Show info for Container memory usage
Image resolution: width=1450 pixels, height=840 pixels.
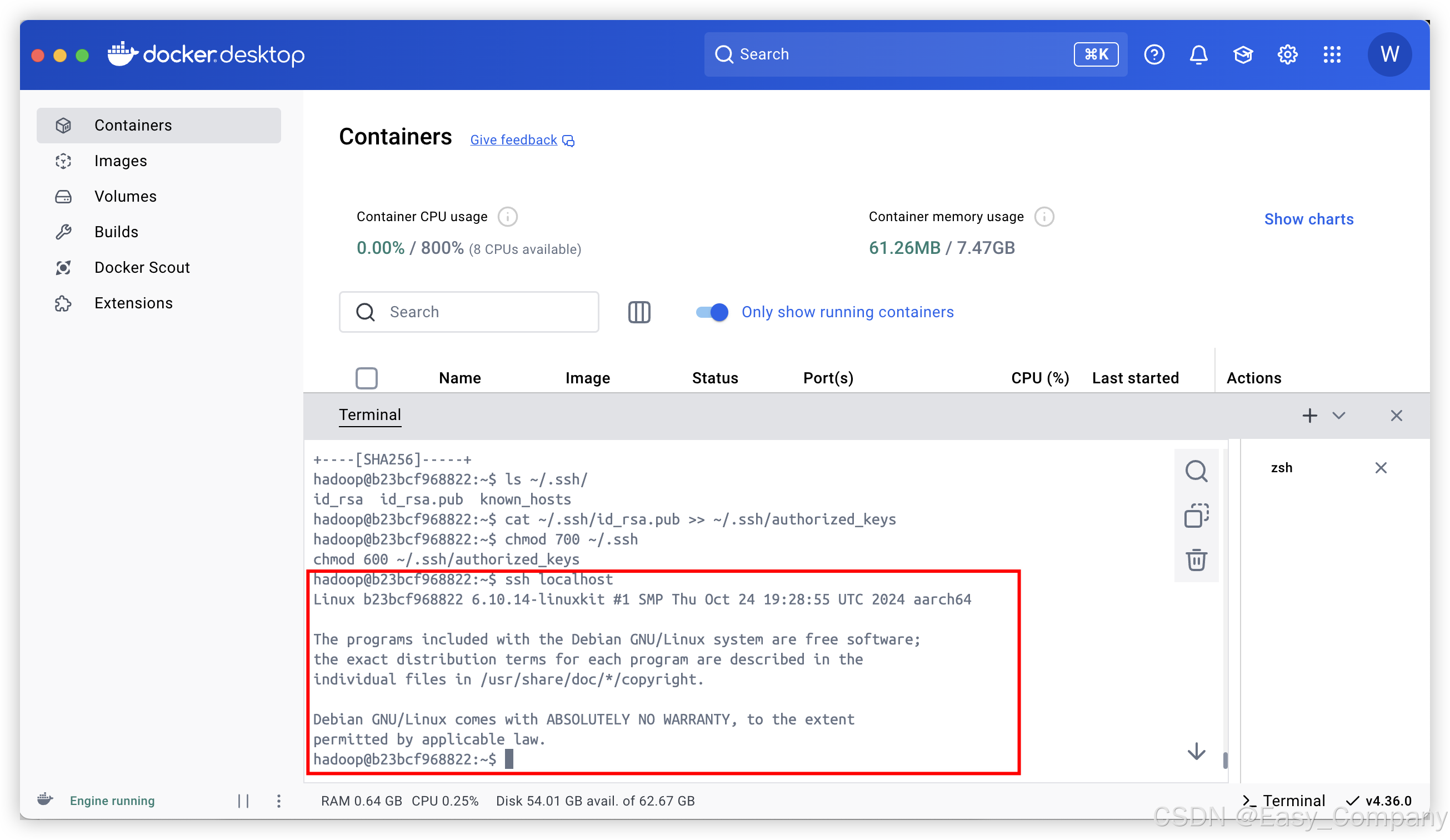pos(1044,217)
